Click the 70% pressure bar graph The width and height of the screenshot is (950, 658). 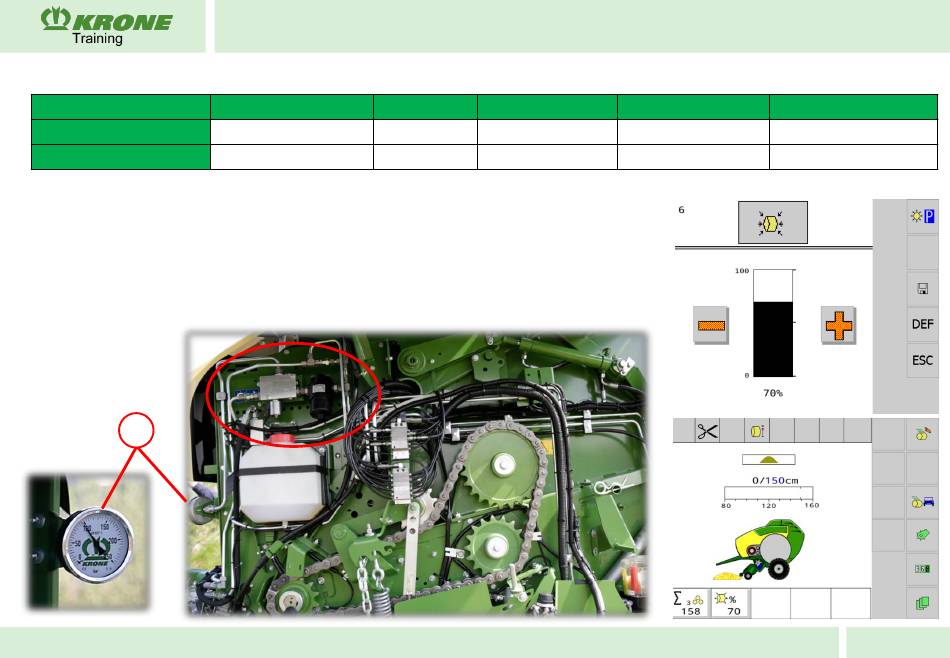click(772, 322)
